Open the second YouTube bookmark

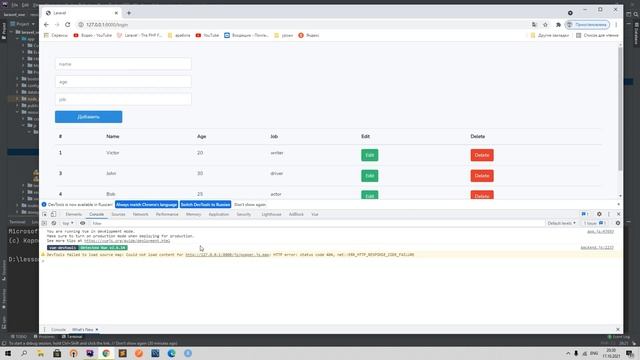(207, 36)
